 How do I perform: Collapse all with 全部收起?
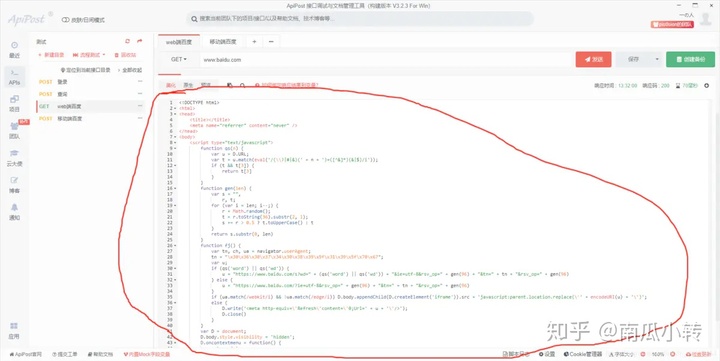click(x=130, y=70)
